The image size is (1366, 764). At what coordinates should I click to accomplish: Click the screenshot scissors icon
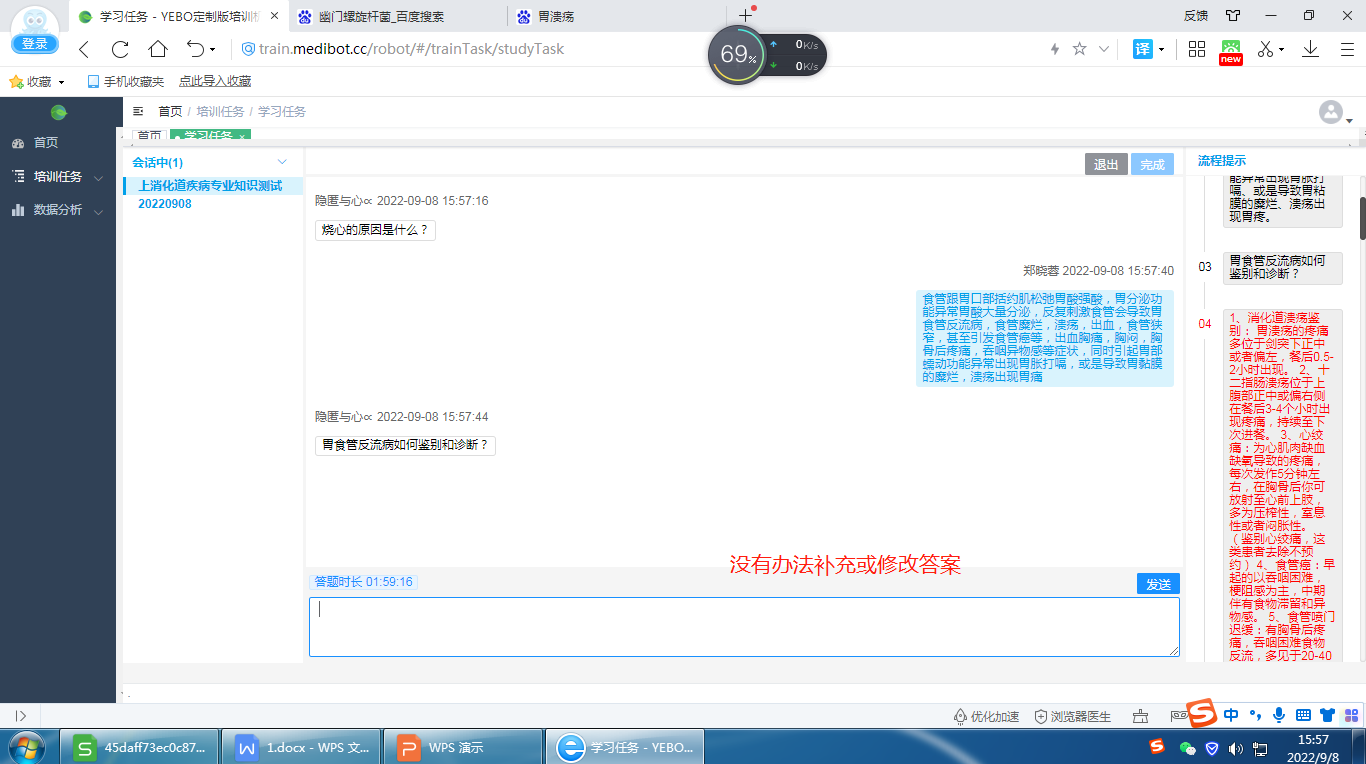click(x=1266, y=49)
